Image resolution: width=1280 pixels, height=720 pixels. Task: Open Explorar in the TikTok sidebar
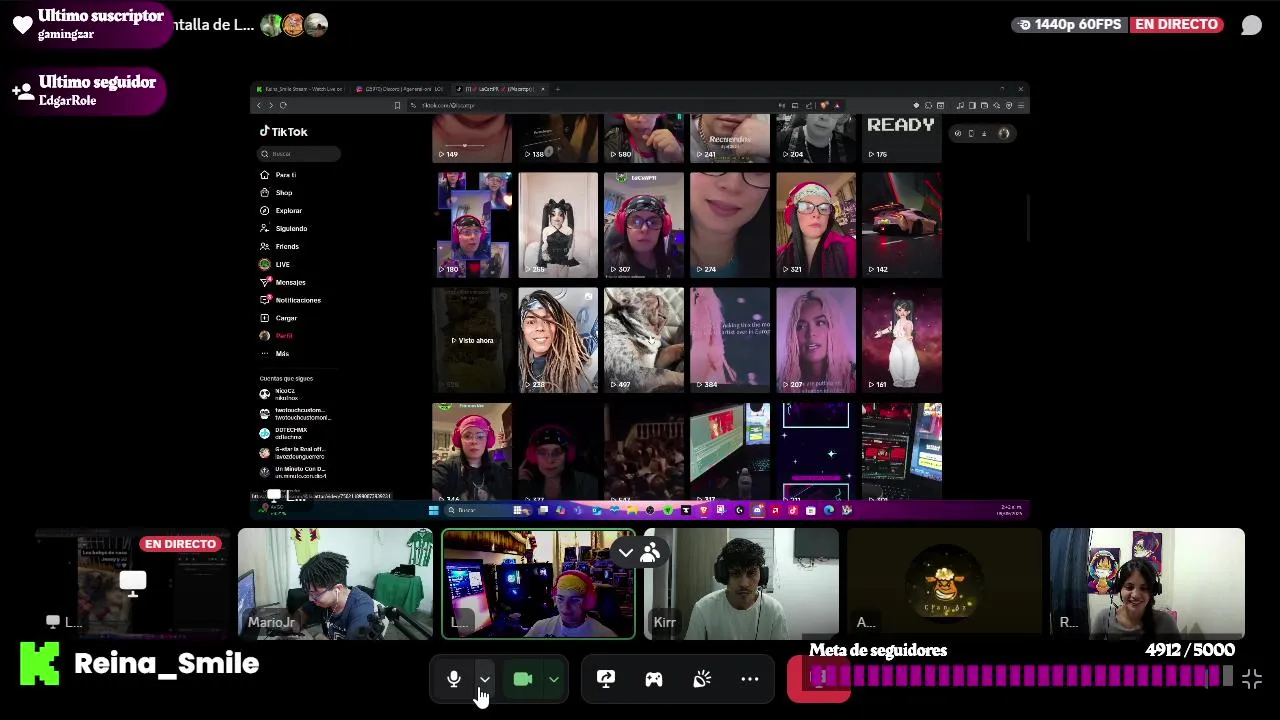point(288,211)
